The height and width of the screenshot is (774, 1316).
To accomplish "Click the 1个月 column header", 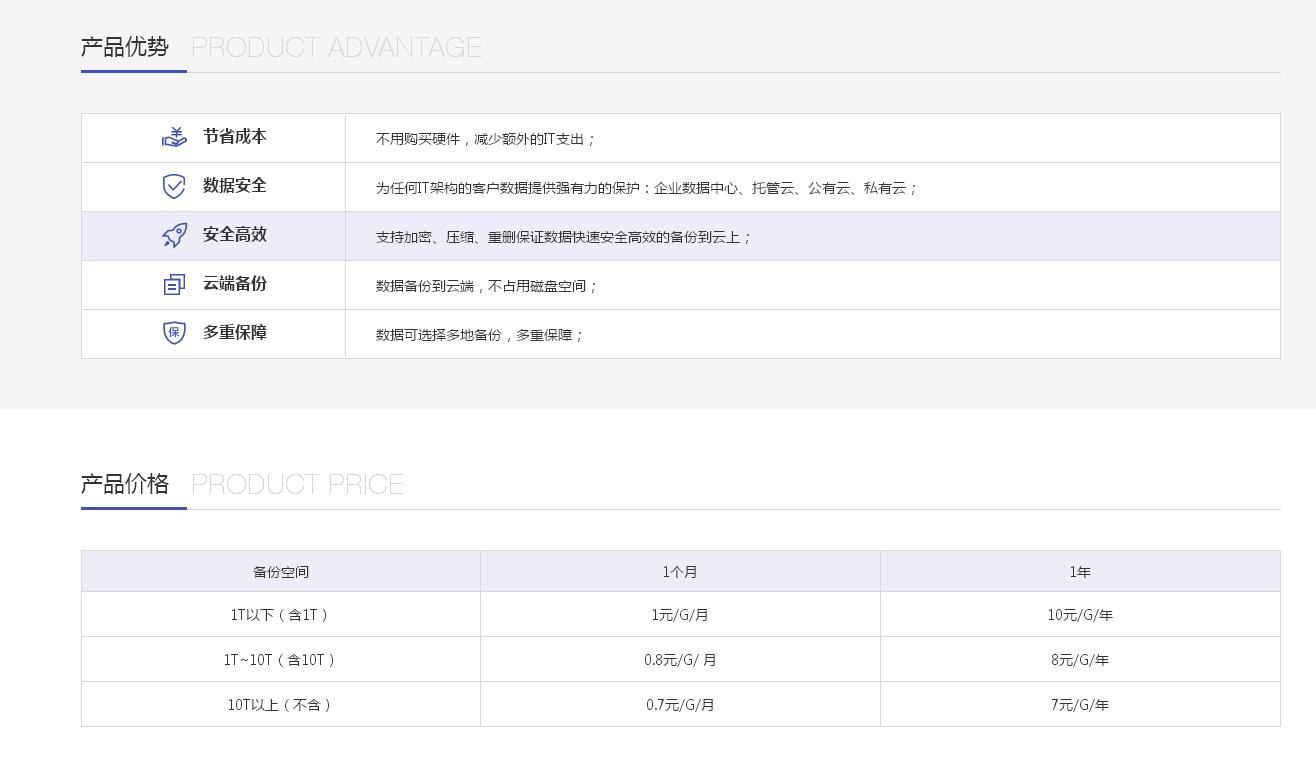I will (680, 572).
